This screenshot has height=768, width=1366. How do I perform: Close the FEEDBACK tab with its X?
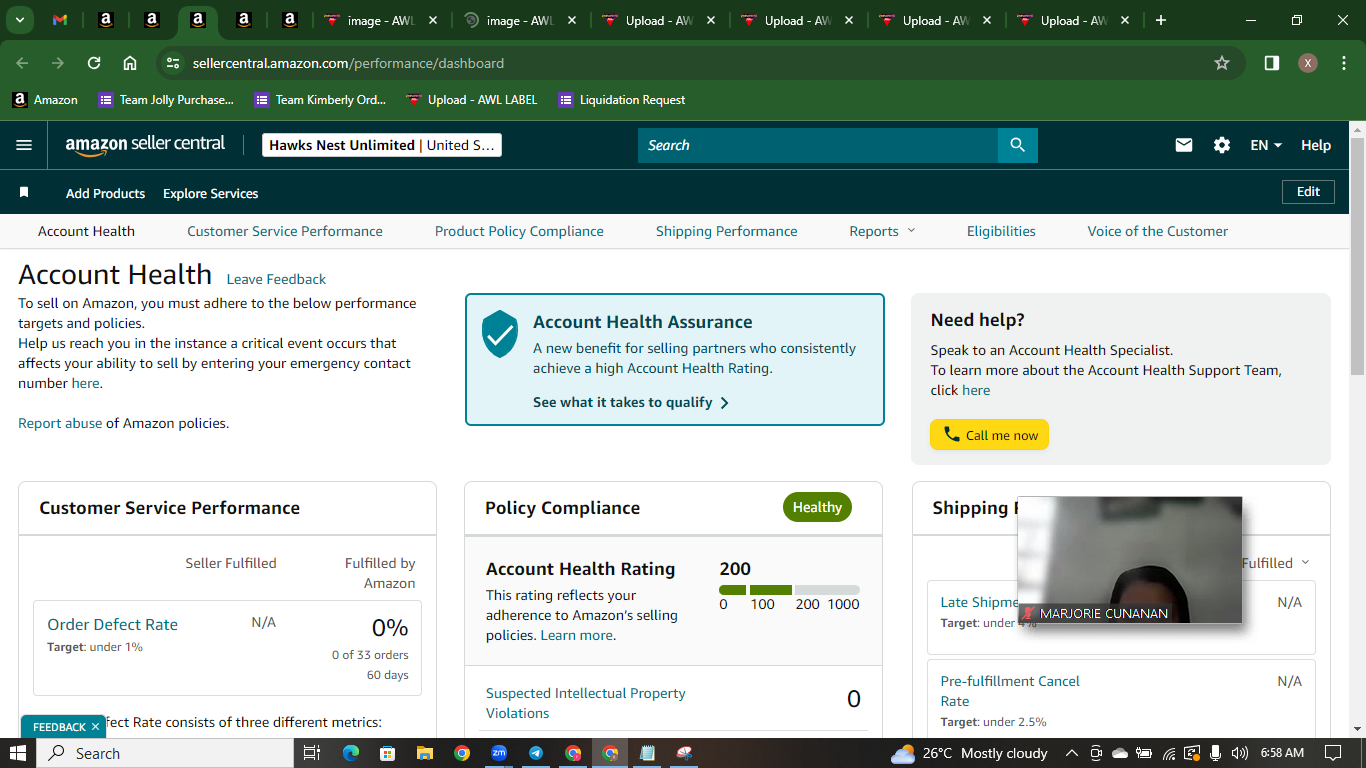95,727
